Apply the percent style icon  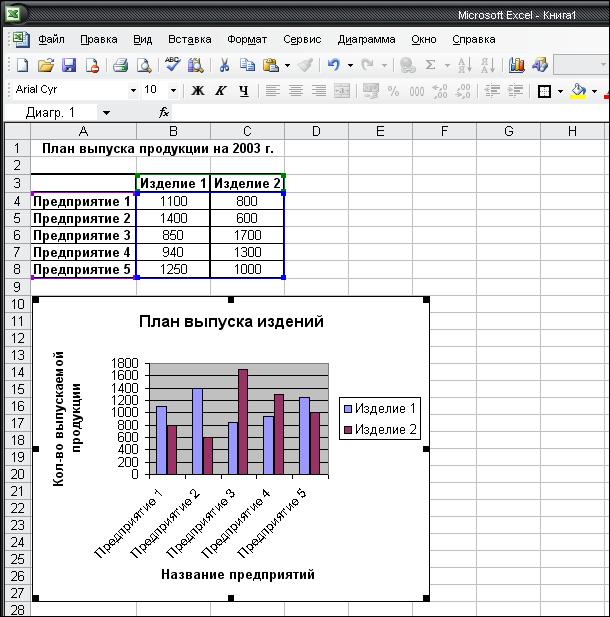coord(393,91)
